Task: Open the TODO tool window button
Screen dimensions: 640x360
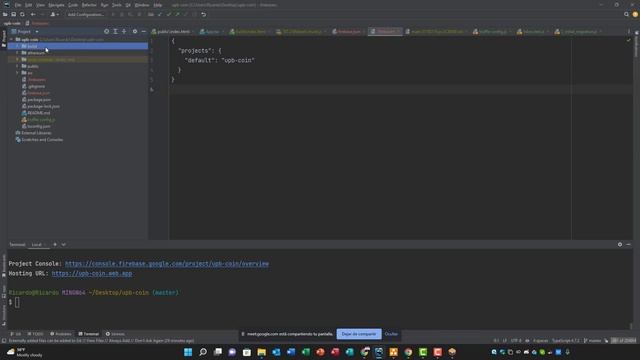Action: pos(35,334)
